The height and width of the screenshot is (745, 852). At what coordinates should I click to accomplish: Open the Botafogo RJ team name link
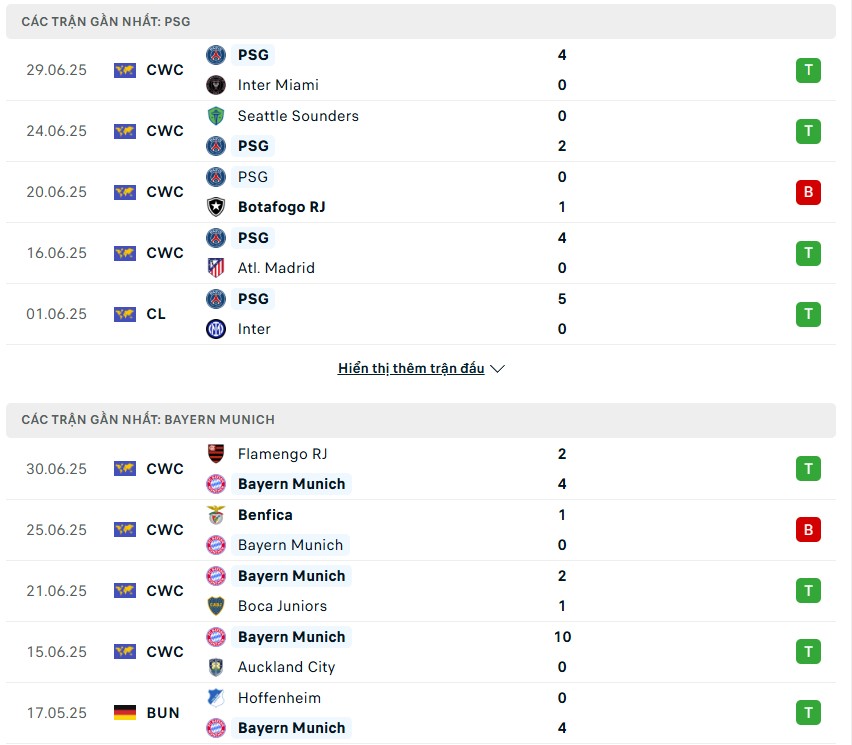tap(281, 207)
